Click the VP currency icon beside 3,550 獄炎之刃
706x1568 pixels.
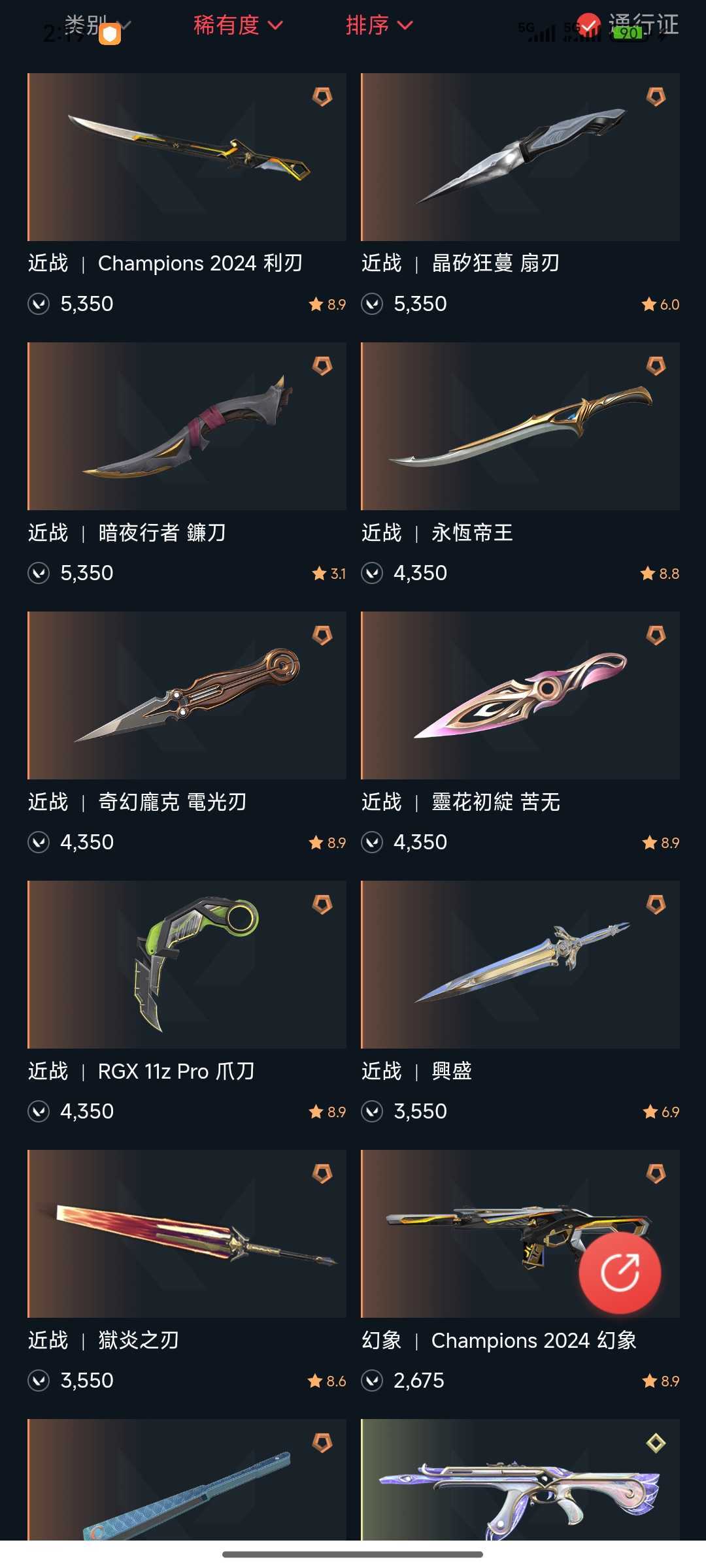pos(39,1380)
